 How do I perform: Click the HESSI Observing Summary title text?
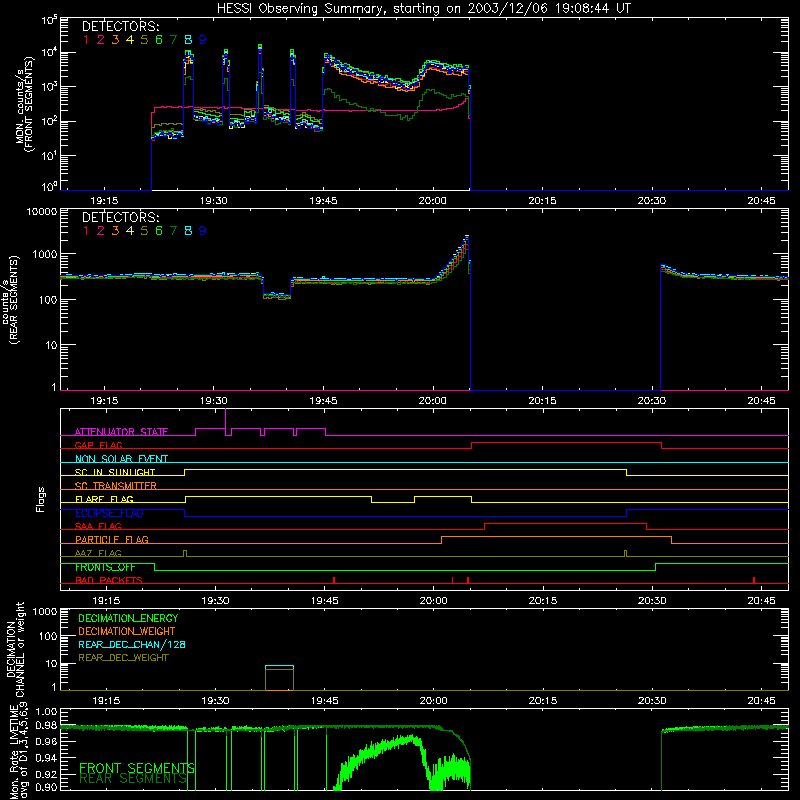point(424,9)
